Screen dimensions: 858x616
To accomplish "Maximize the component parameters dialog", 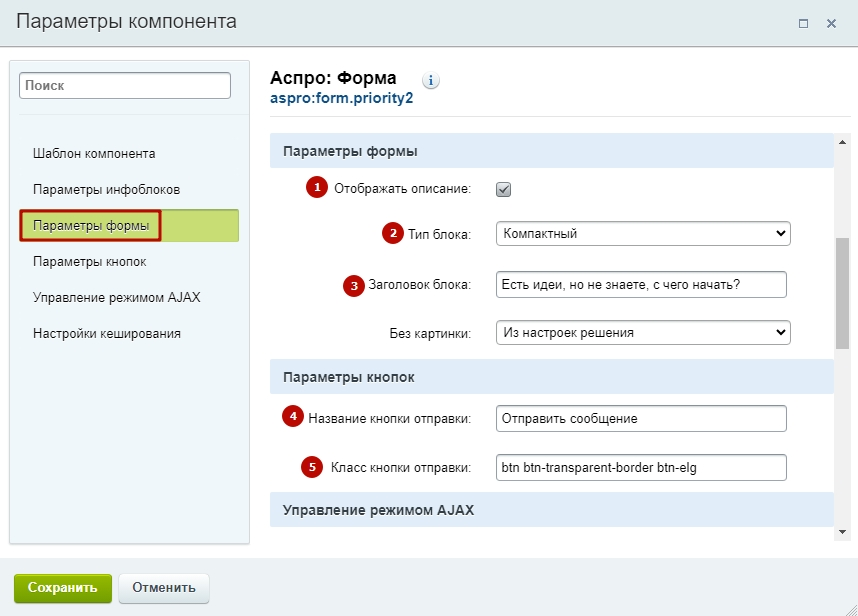I will coord(803,24).
